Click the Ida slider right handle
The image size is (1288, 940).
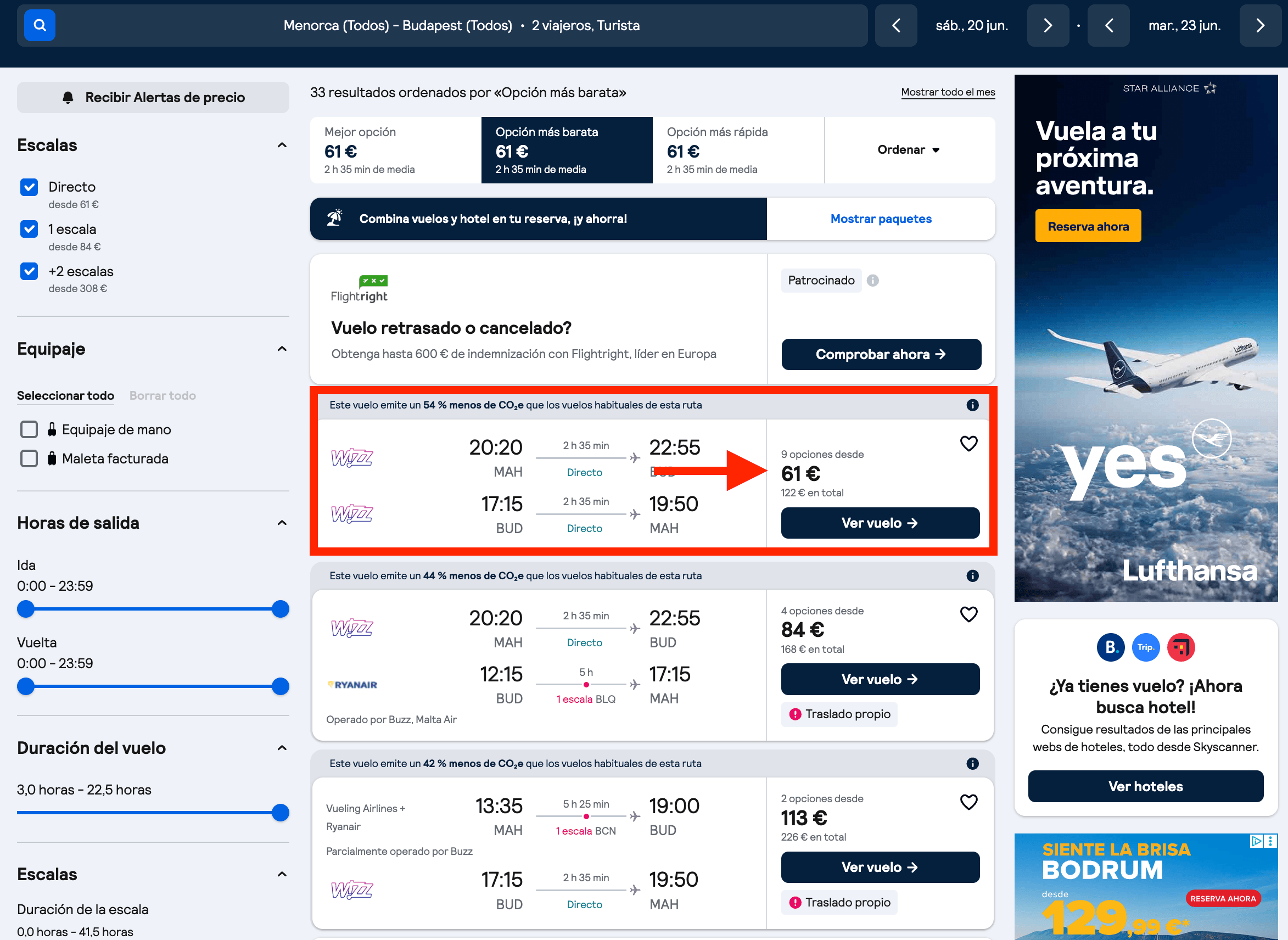click(281, 609)
